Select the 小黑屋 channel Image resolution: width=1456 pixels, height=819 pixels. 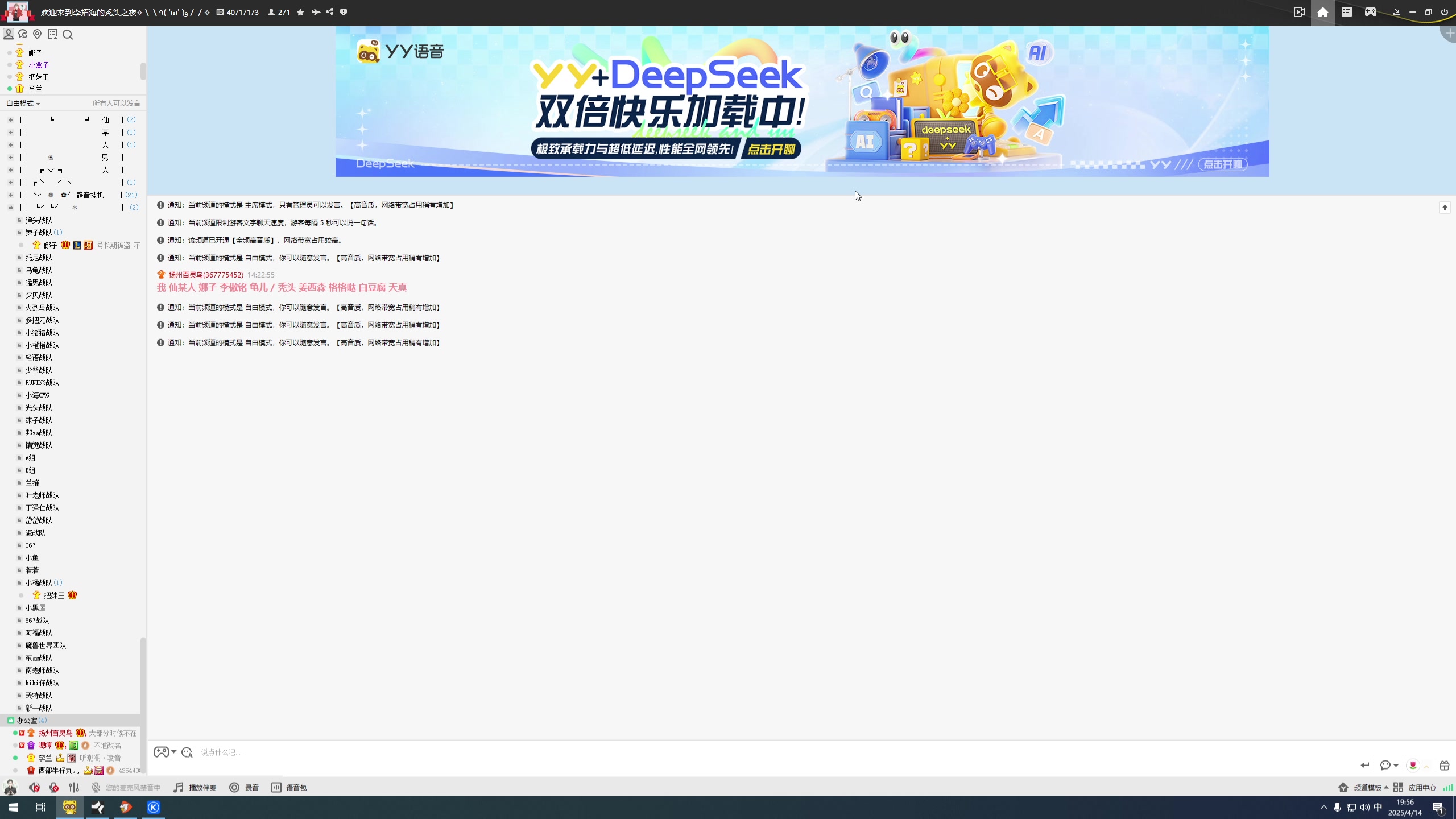(x=35, y=608)
